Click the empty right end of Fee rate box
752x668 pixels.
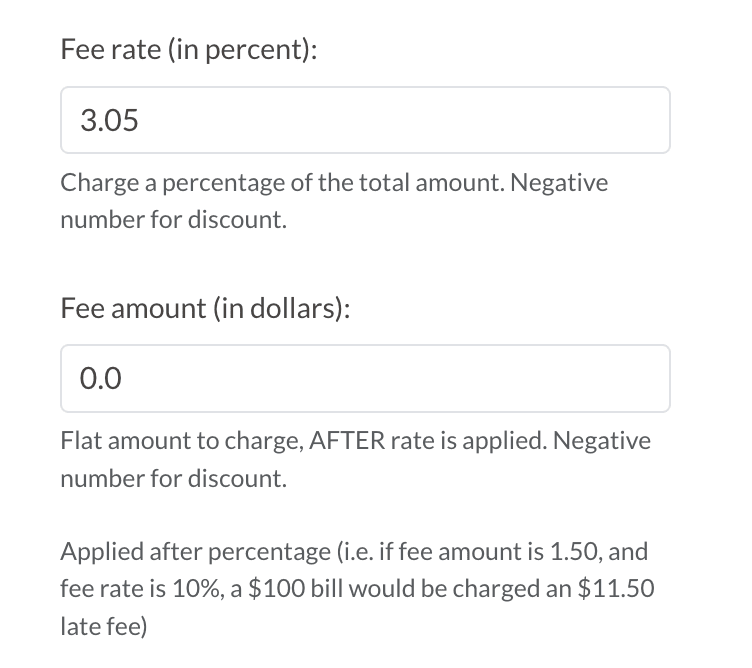[x=620, y=120]
